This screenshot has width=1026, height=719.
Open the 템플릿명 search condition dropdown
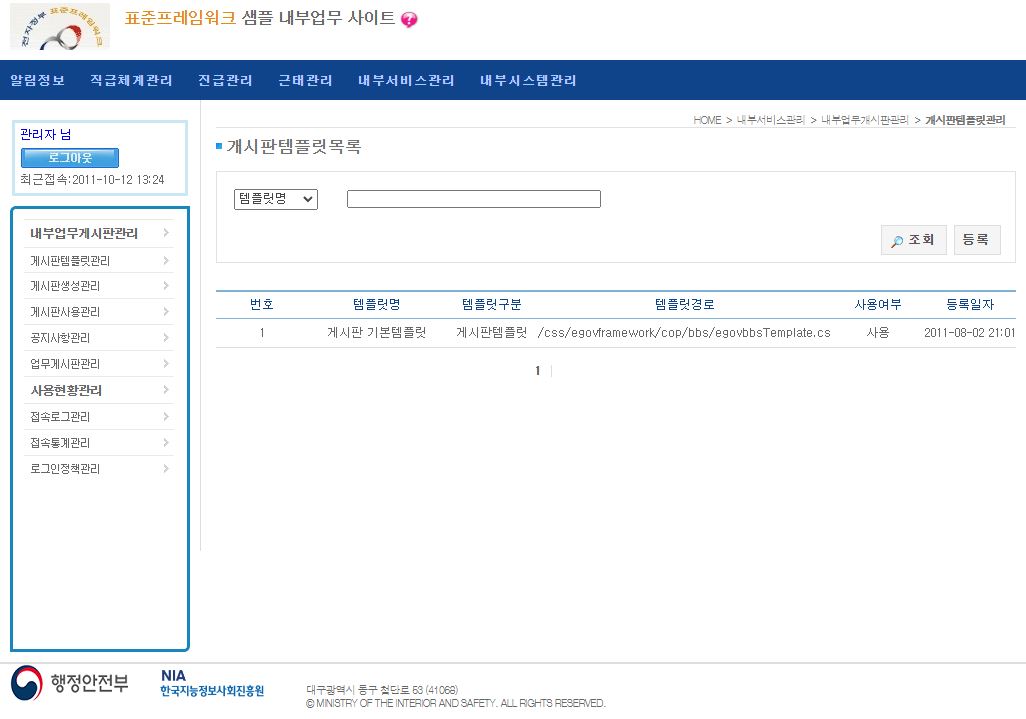point(275,199)
